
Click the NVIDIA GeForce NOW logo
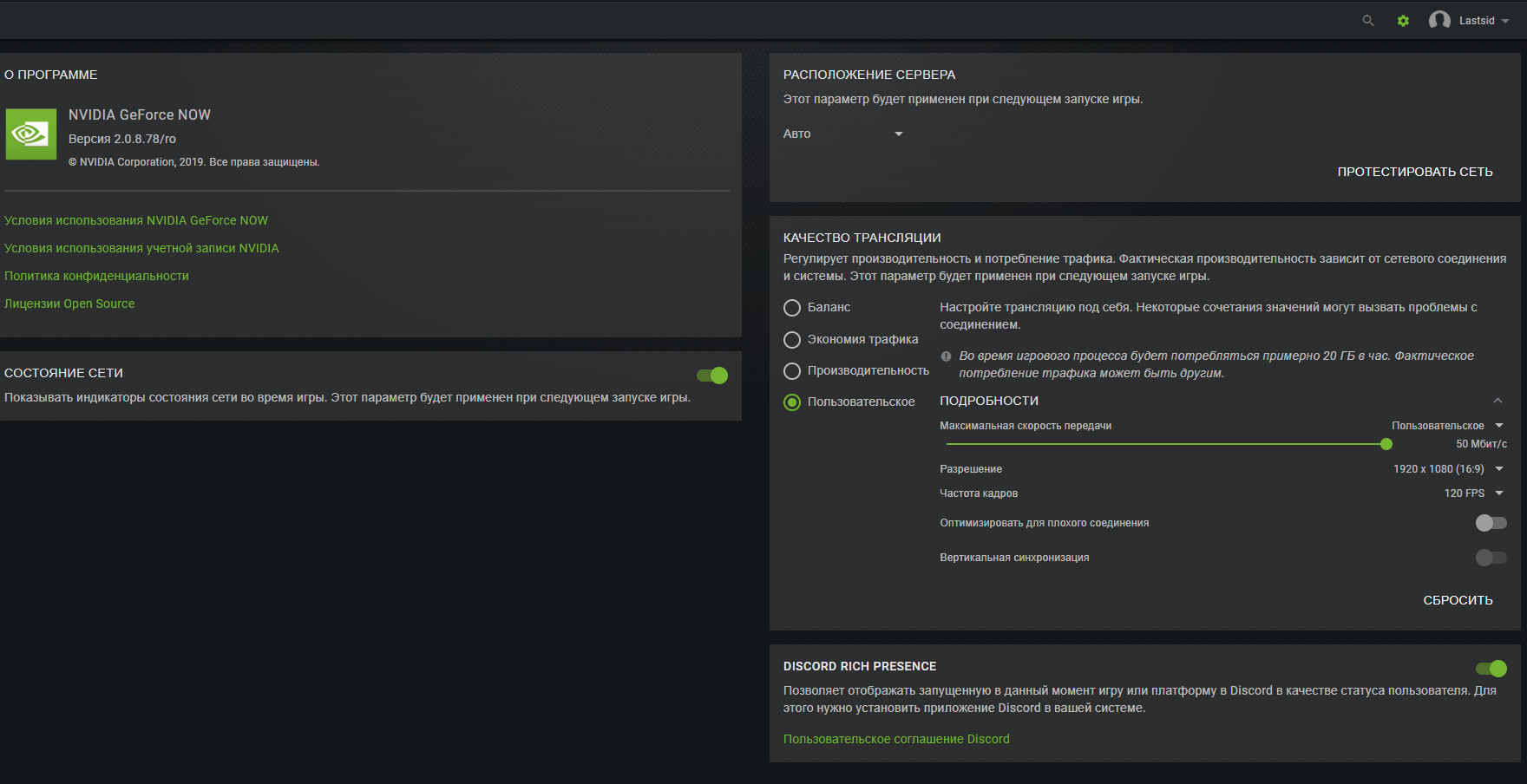31,134
